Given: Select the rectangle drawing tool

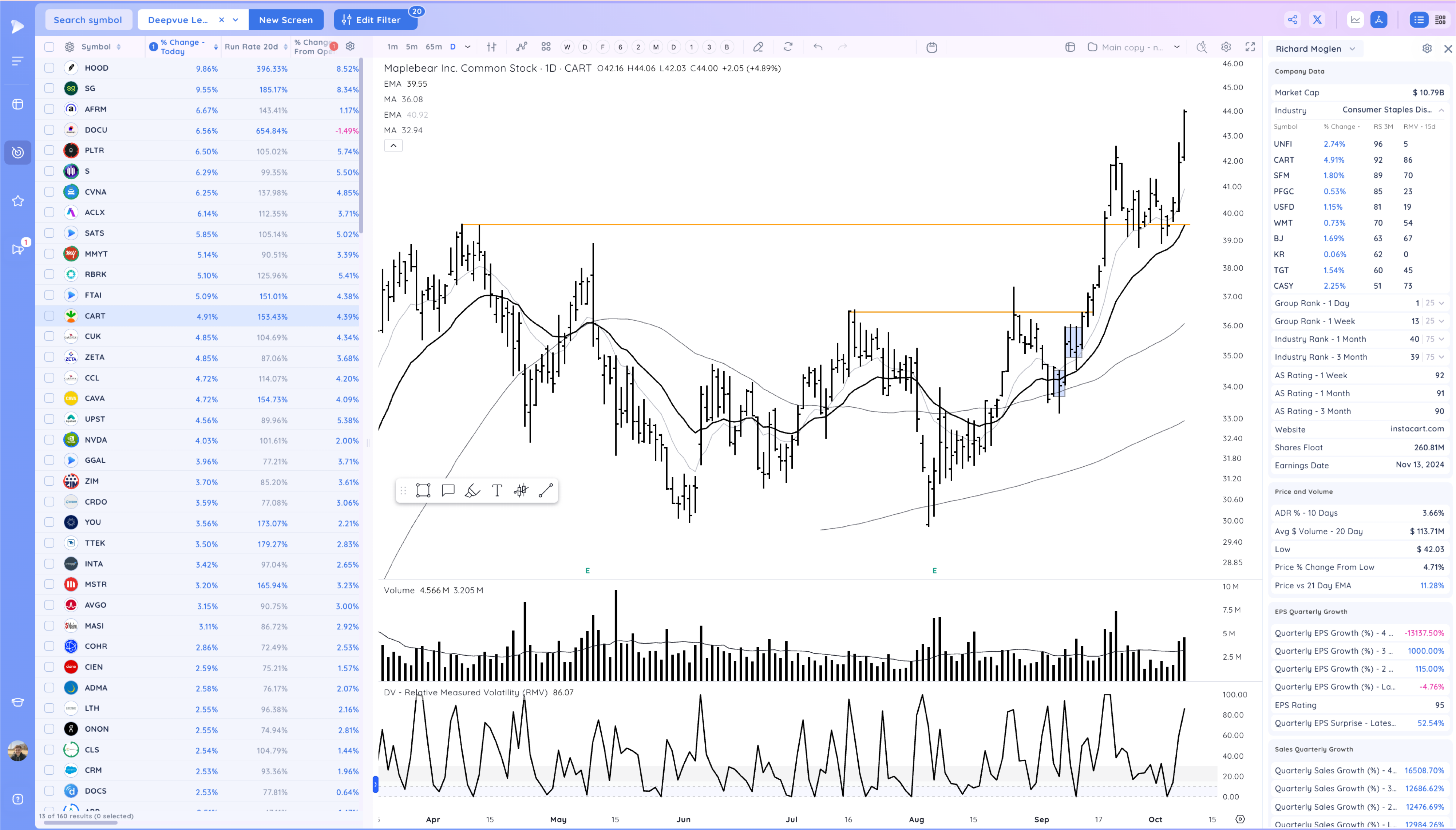Looking at the screenshot, I should (x=423, y=490).
